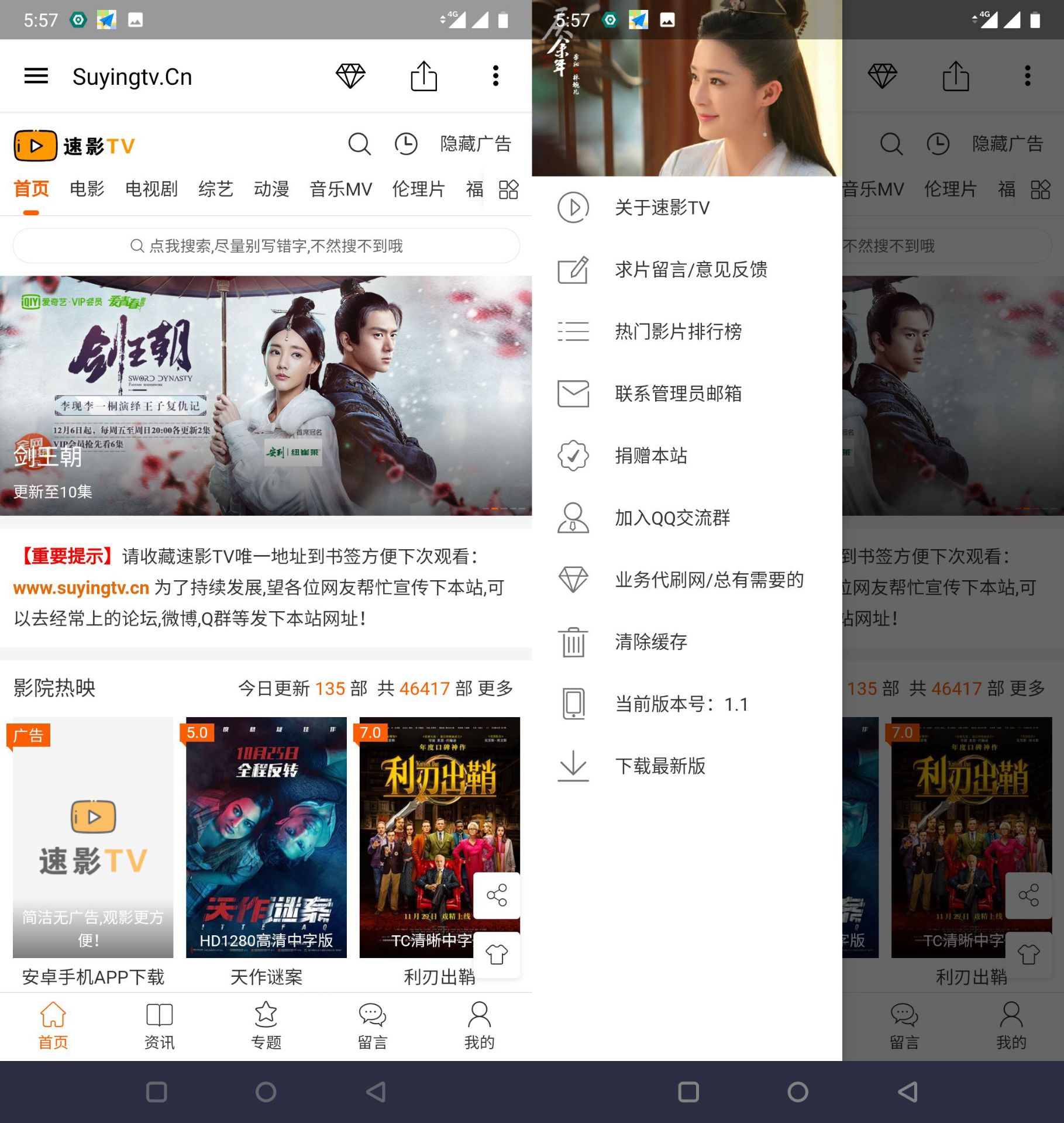Tap dimmed 我的 tab behind the drawer
The width and height of the screenshot is (1064, 1123).
1011,1025
